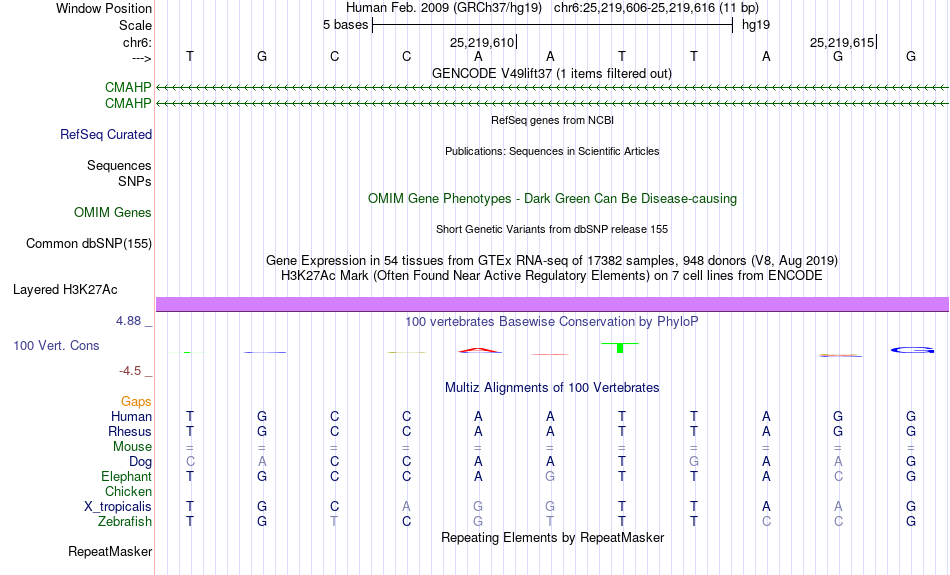Click 'Short Genetic Variants from dbSNP release 155'
This screenshot has height=575, width=950.
pos(552,230)
